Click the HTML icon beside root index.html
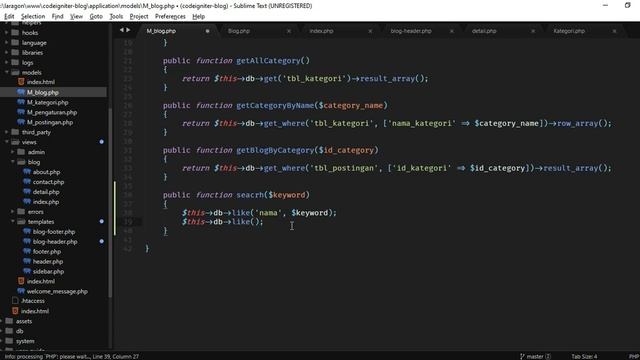Image resolution: width=640 pixels, height=360 pixels. pos(15,311)
